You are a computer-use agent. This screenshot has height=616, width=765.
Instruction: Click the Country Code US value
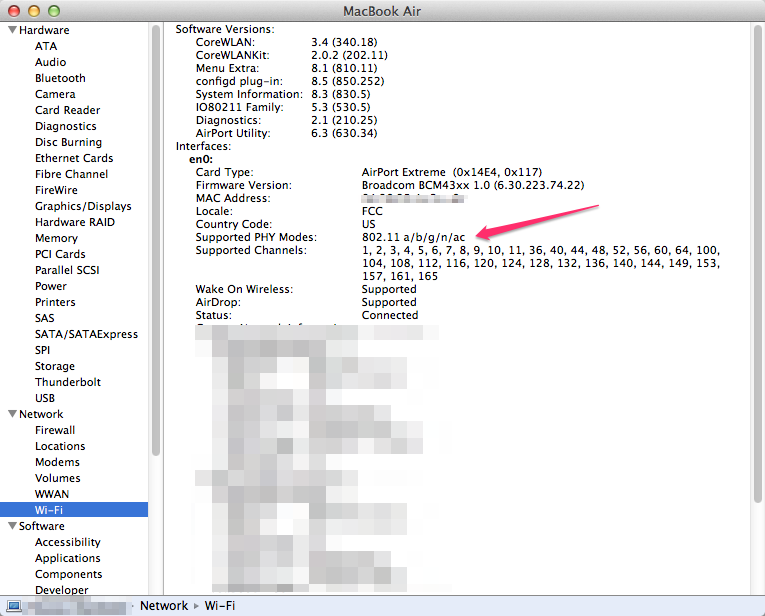click(368, 224)
